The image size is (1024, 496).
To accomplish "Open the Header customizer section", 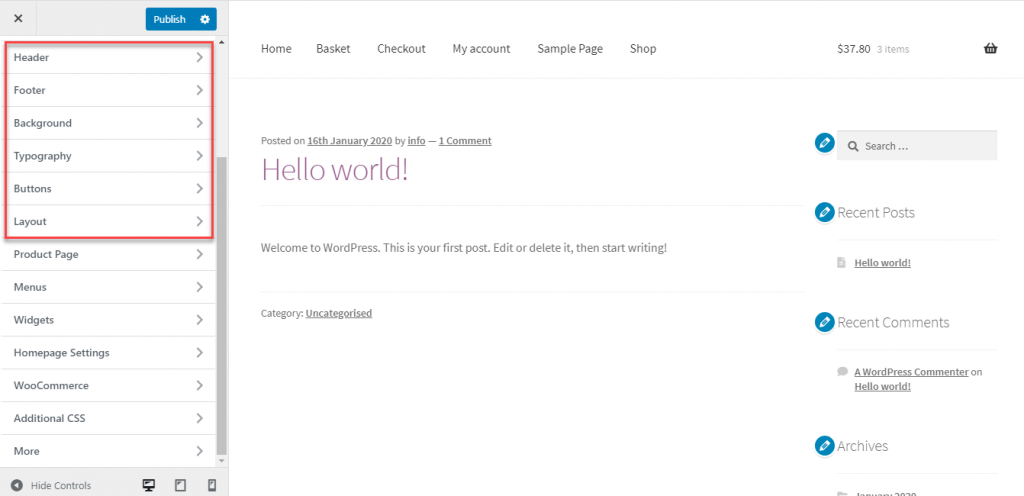I will click(x=108, y=57).
